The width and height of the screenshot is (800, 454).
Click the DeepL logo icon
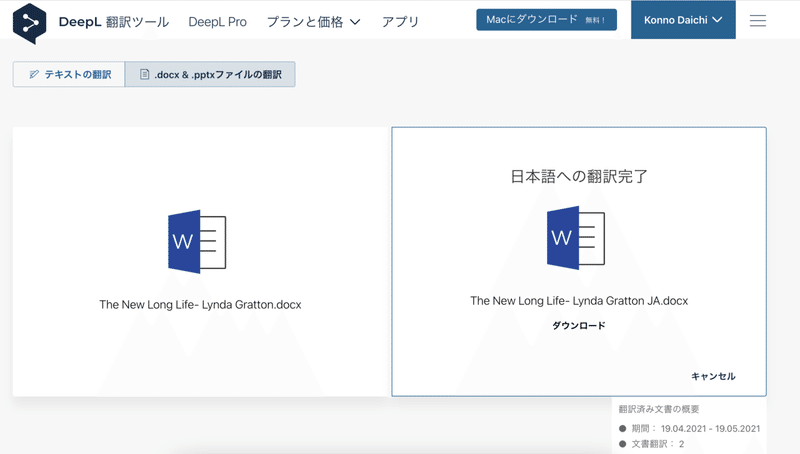tap(30, 23)
